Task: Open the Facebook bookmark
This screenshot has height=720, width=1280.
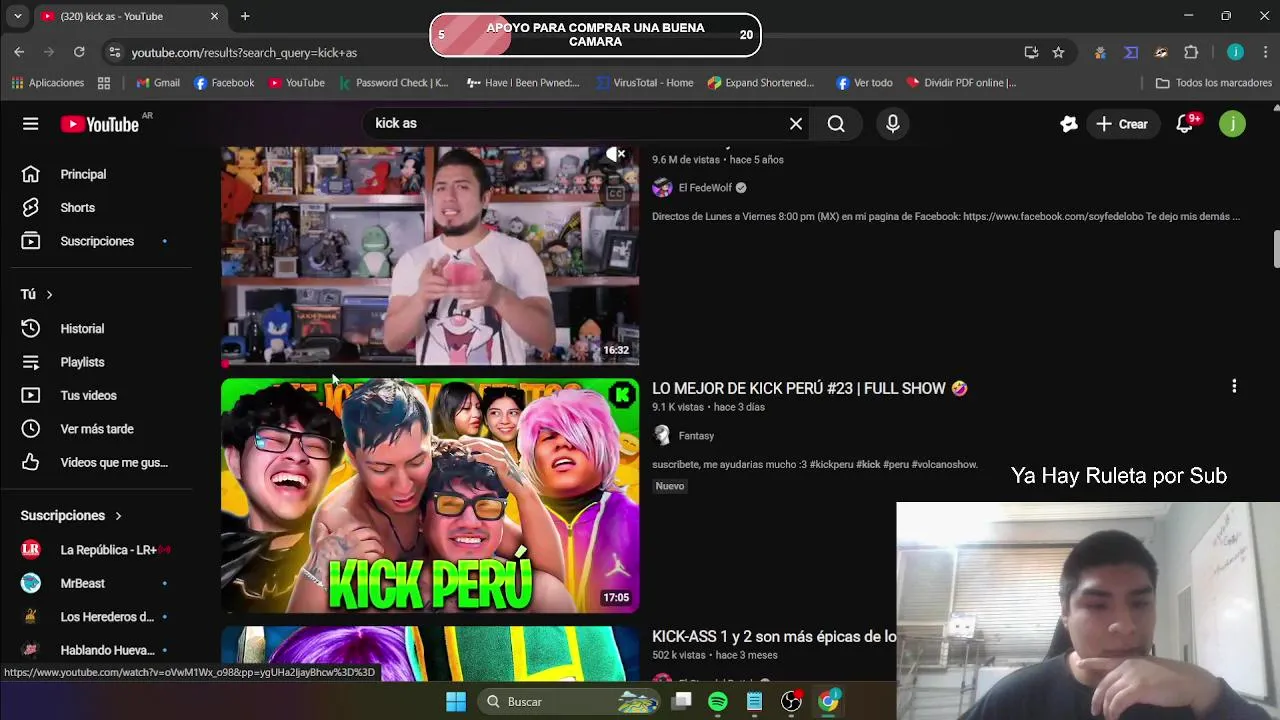Action: (x=224, y=83)
